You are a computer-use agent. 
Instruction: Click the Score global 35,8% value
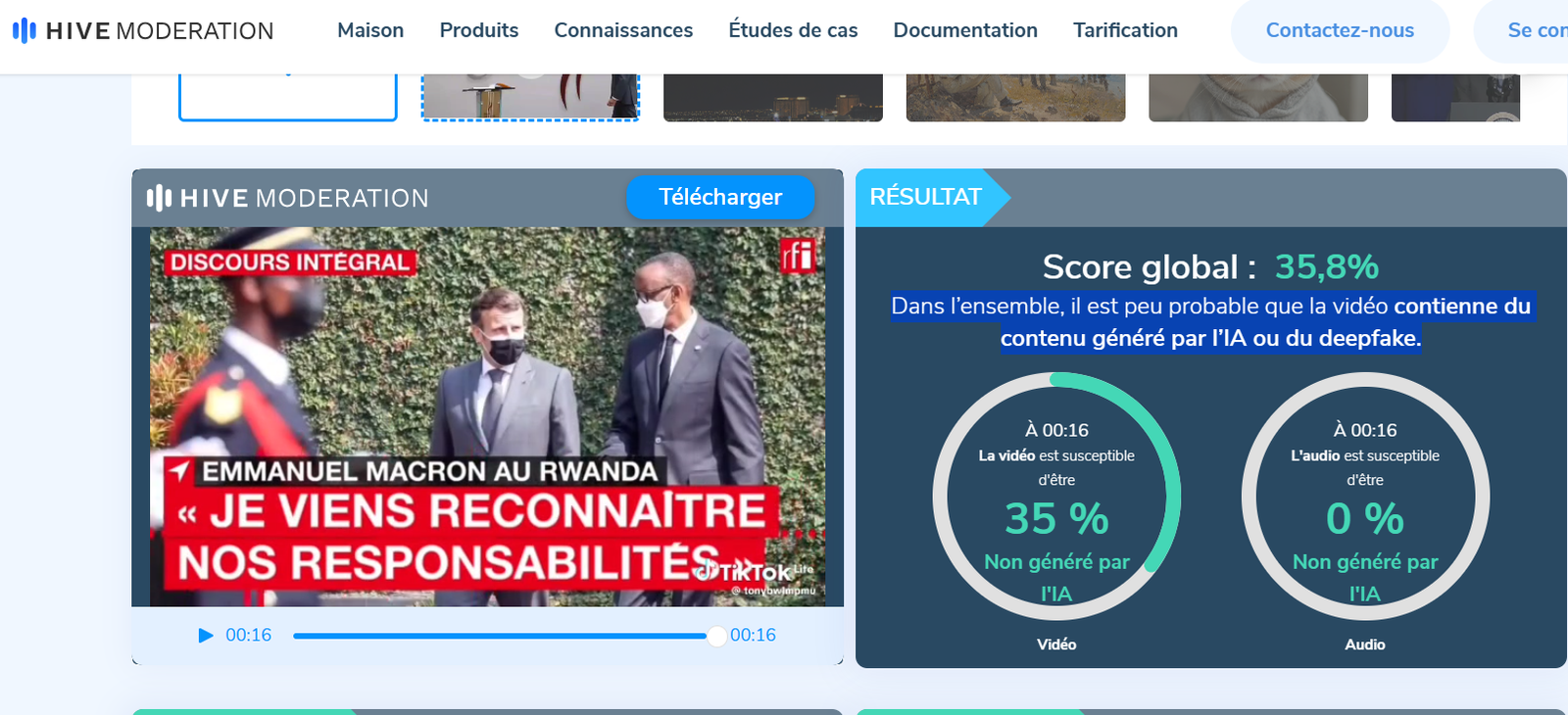pyautogui.click(x=1327, y=266)
